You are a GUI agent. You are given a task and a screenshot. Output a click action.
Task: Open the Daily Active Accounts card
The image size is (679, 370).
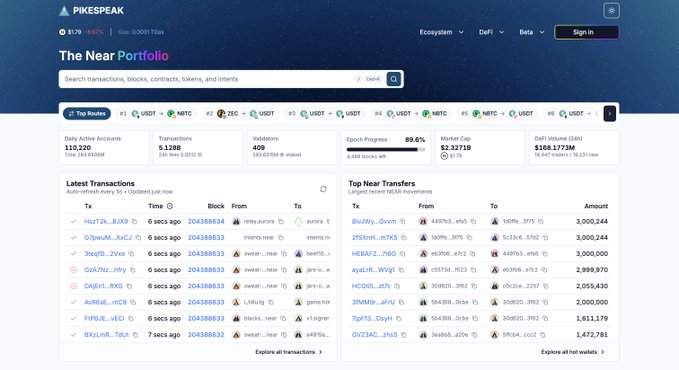(x=103, y=147)
